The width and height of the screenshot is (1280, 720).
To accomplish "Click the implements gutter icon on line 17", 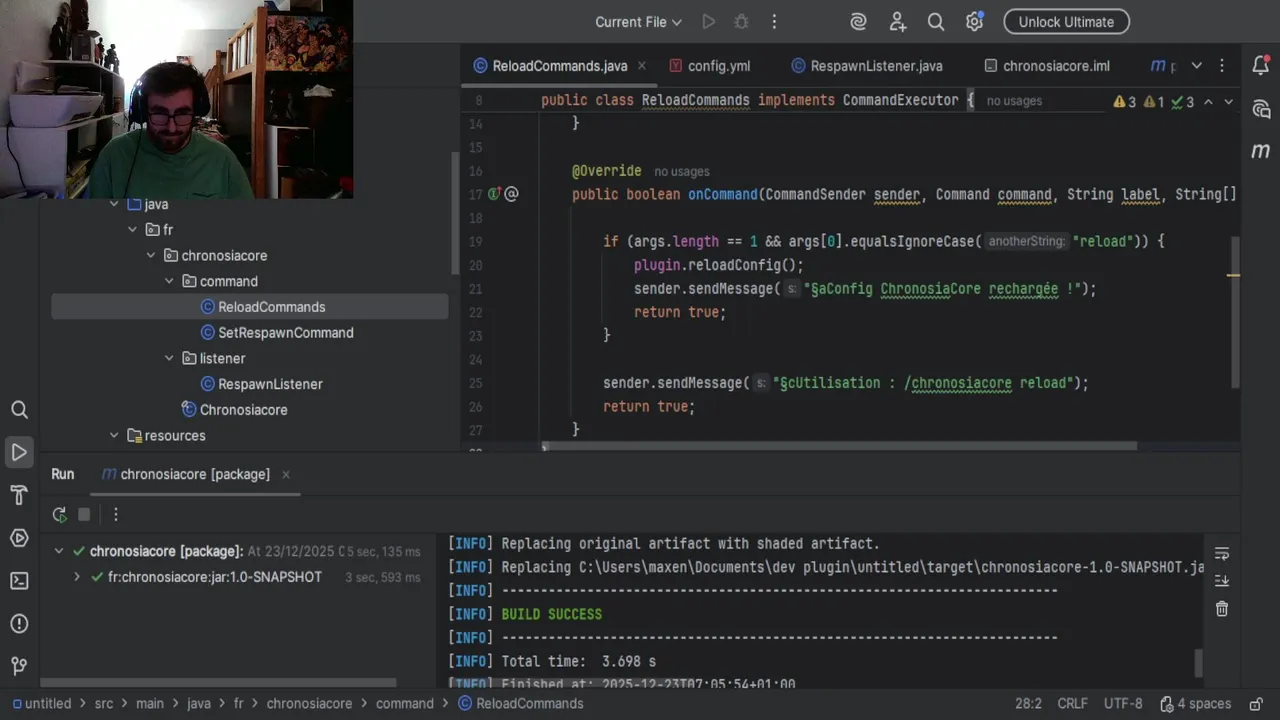I will click(494, 194).
